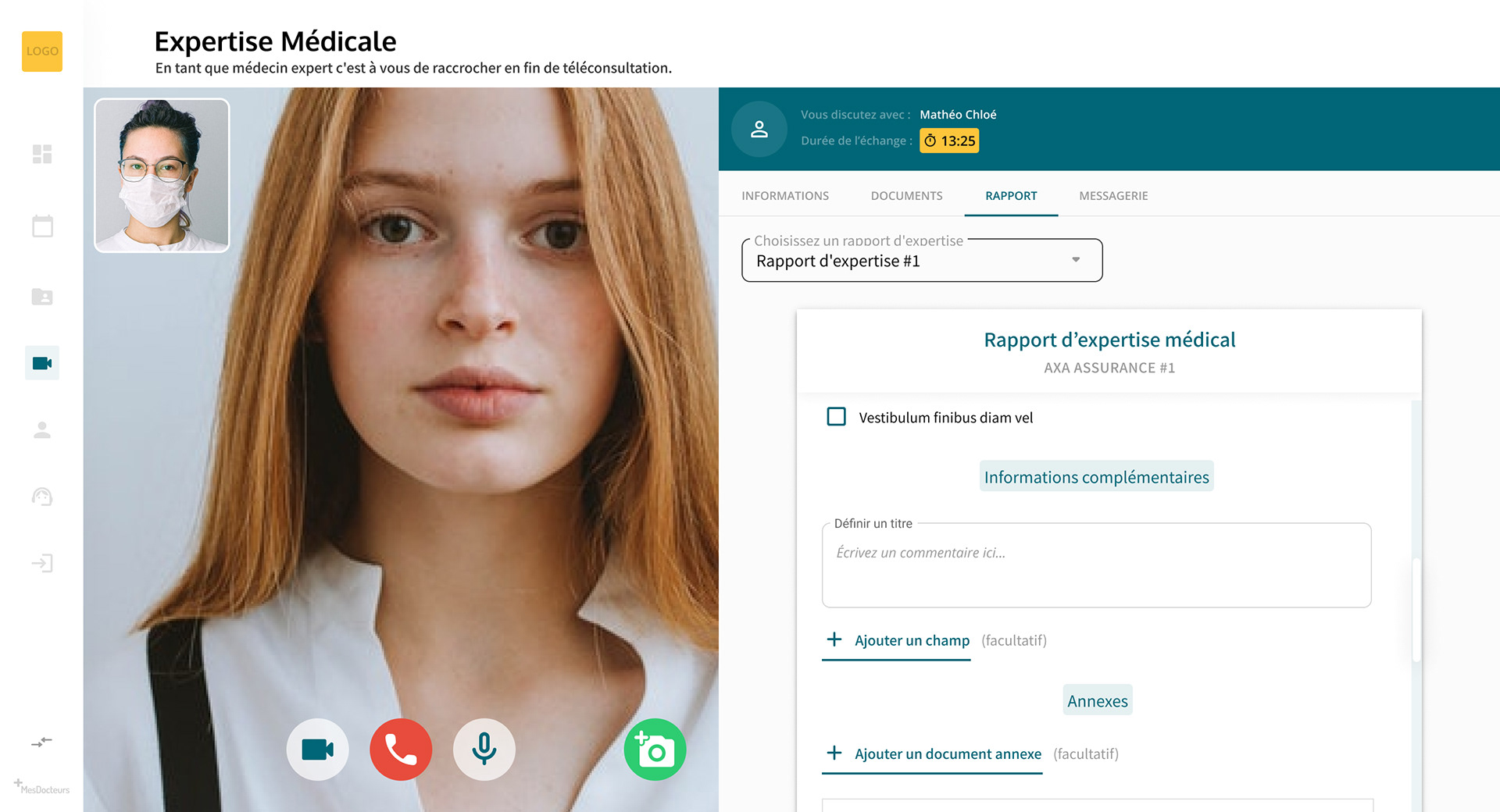This screenshot has height=812, width=1500.
Task: Click the logout icon in sidebar
Action: pyautogui.click(x=42, y=563)
